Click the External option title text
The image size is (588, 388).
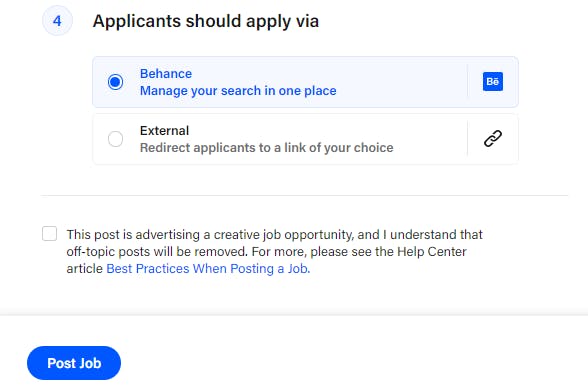(x=164, y=130)
